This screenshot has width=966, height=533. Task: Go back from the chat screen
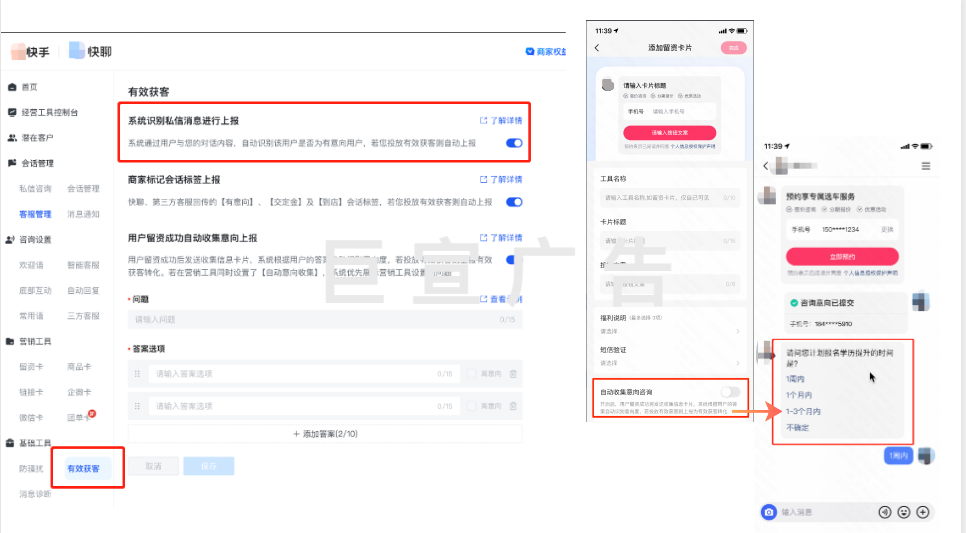tap(766, 166)
